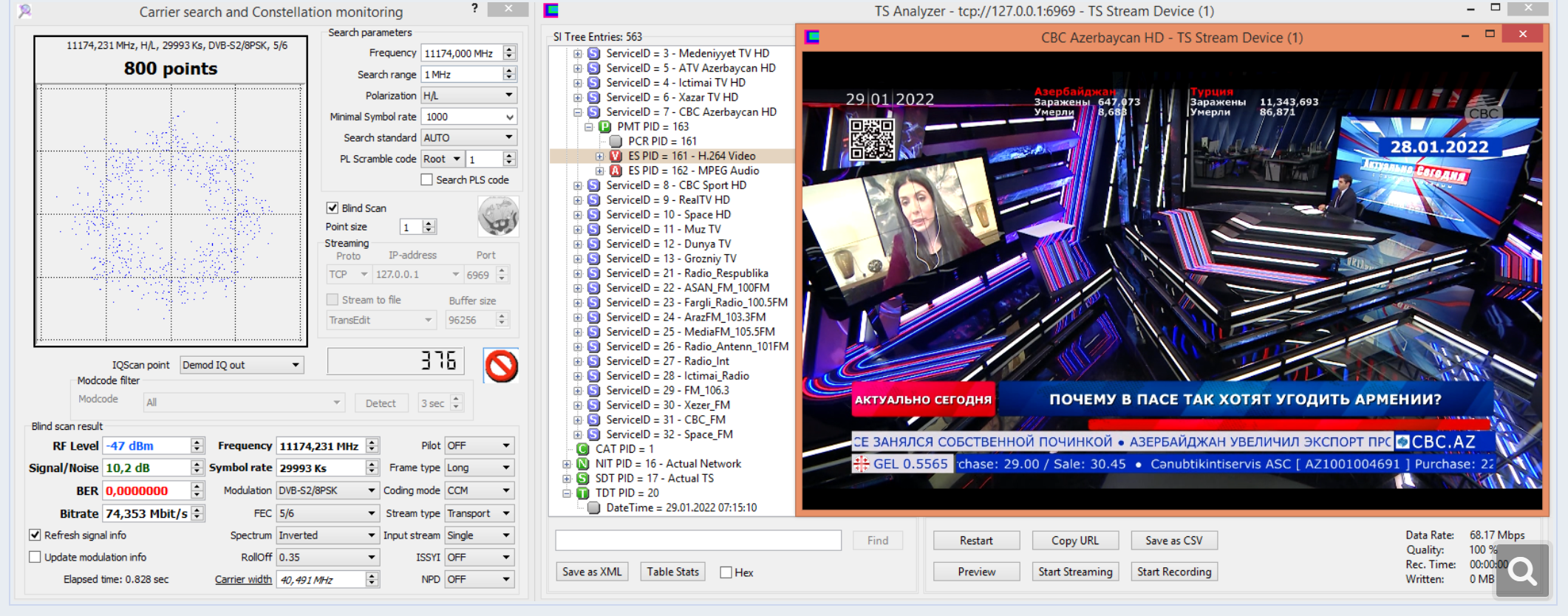Image resolution: width=1568 pixels, height=616 pixels.
Task: Click the Signal/Noise 10,2 dB stepper
Action: [x=197, y=468]
